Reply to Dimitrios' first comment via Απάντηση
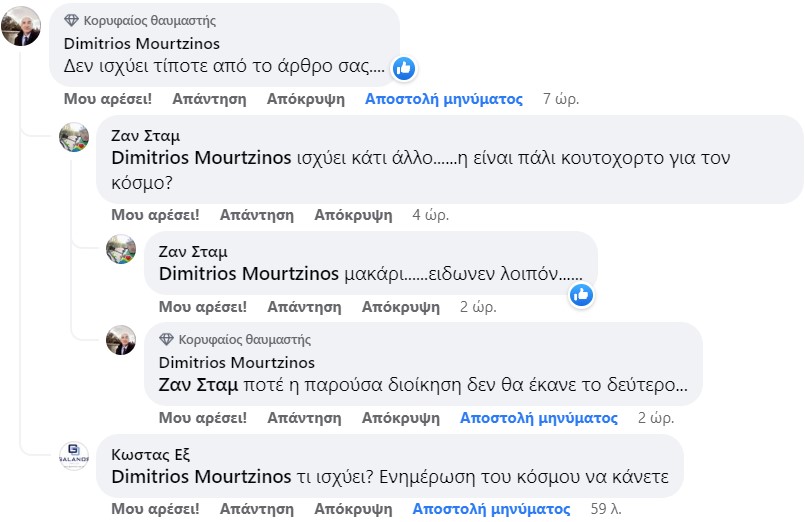This screenshot has height=522, width=805. click(x=209, y=99)
